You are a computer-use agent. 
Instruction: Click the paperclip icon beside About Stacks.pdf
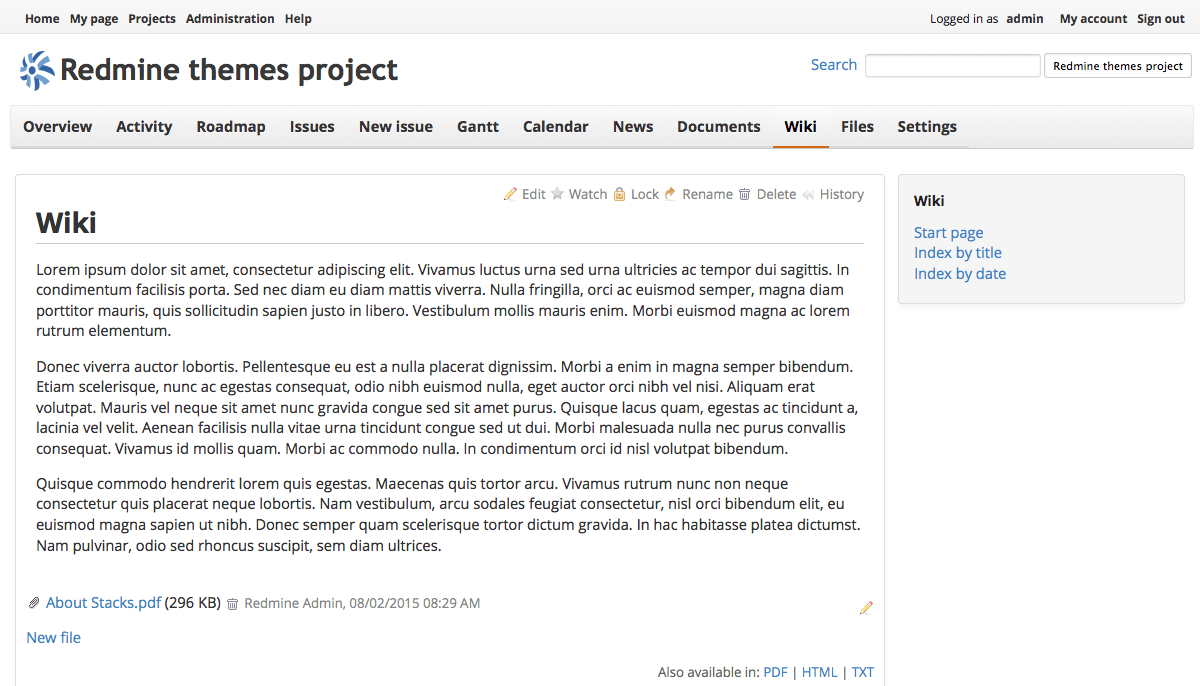coord(34,603)
